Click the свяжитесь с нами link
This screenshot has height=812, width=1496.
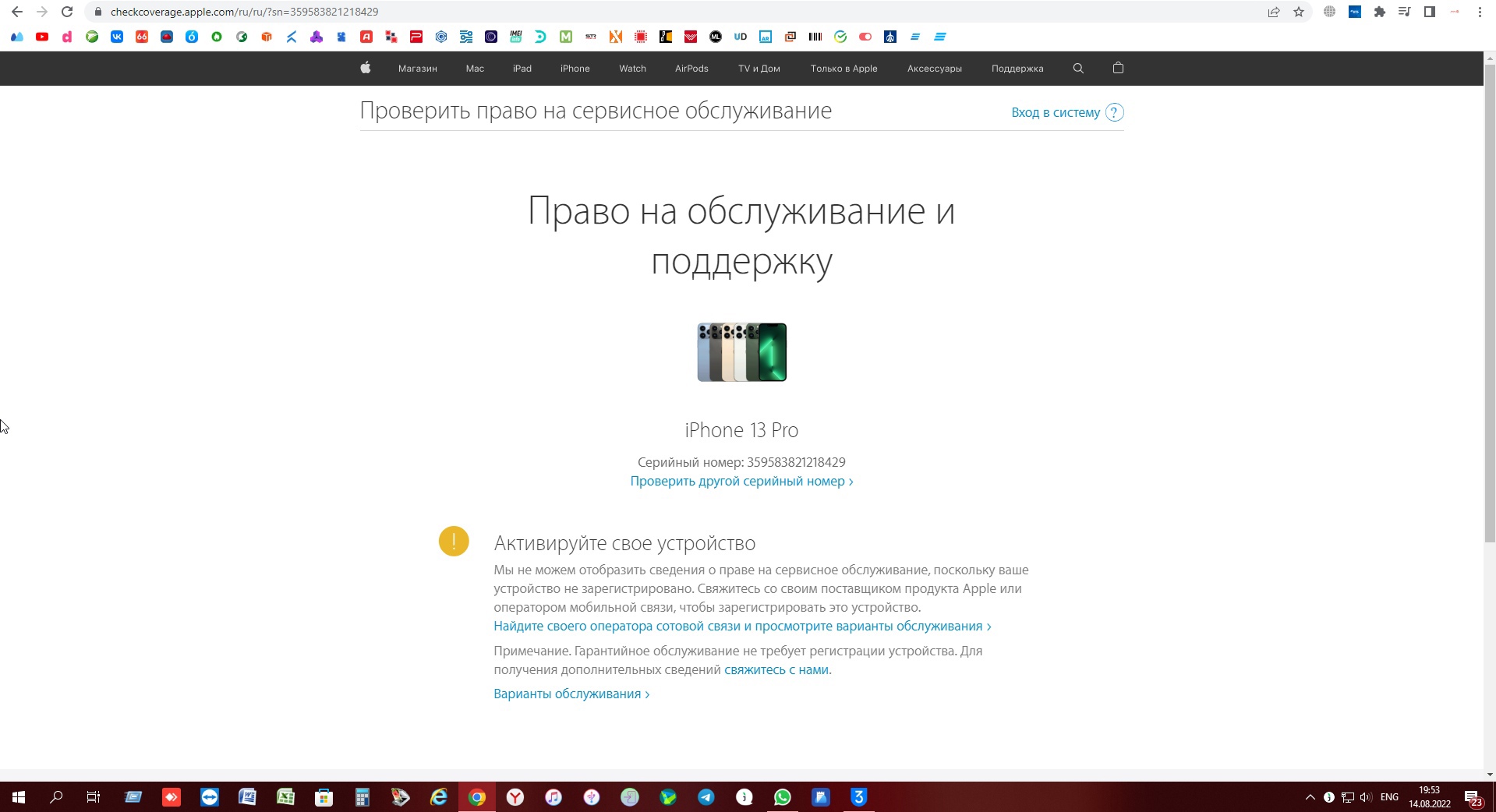point(776,669)
